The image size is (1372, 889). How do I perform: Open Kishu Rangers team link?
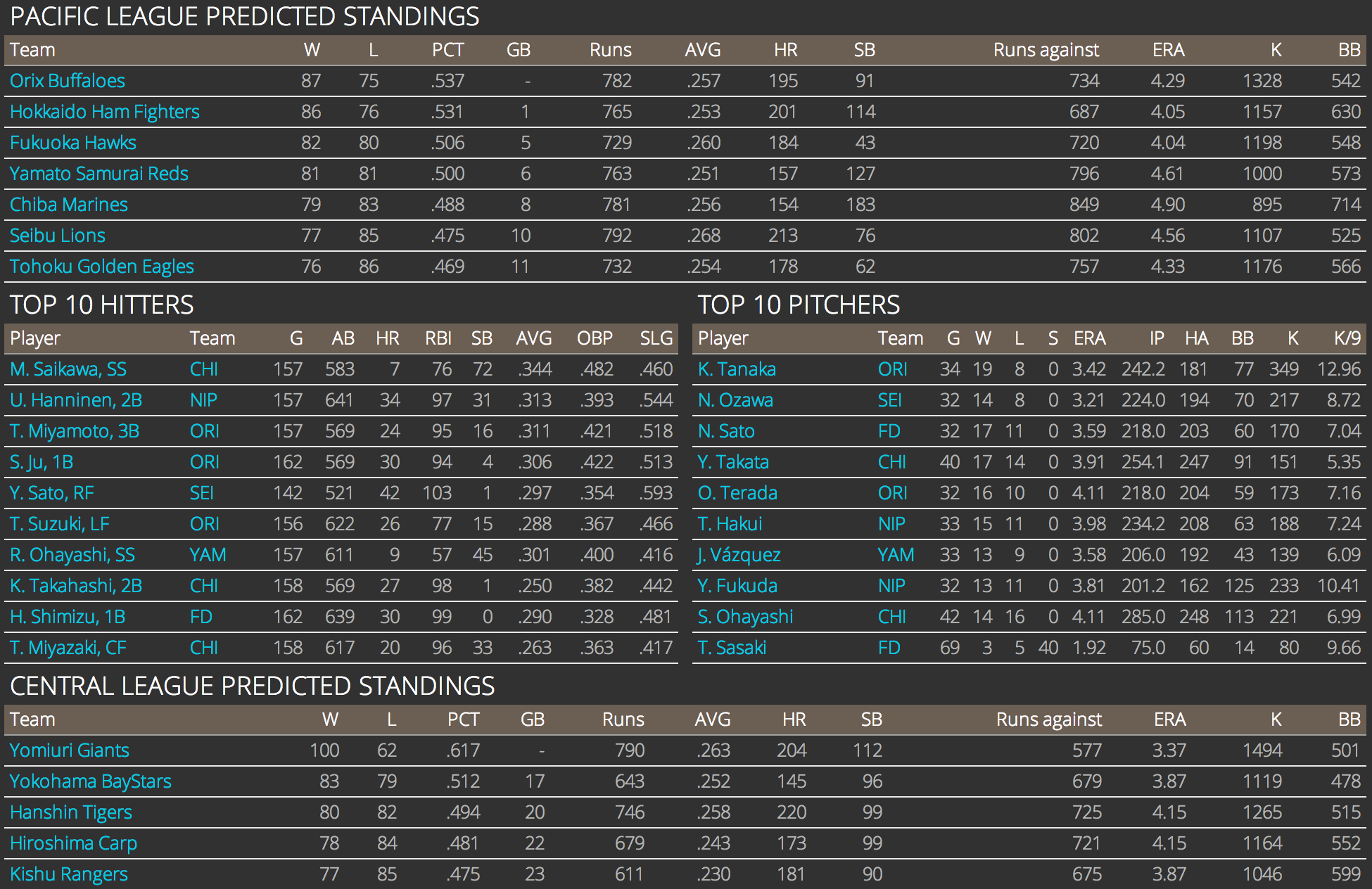click(x=68, y=874)
